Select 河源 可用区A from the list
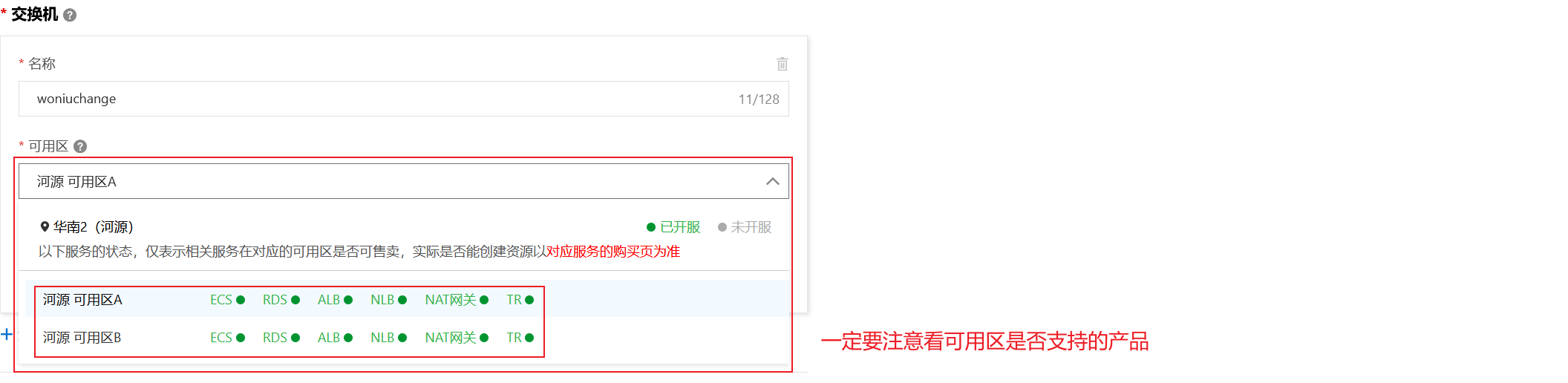This screenshot has width=1568, height=383. coord(82,300)
